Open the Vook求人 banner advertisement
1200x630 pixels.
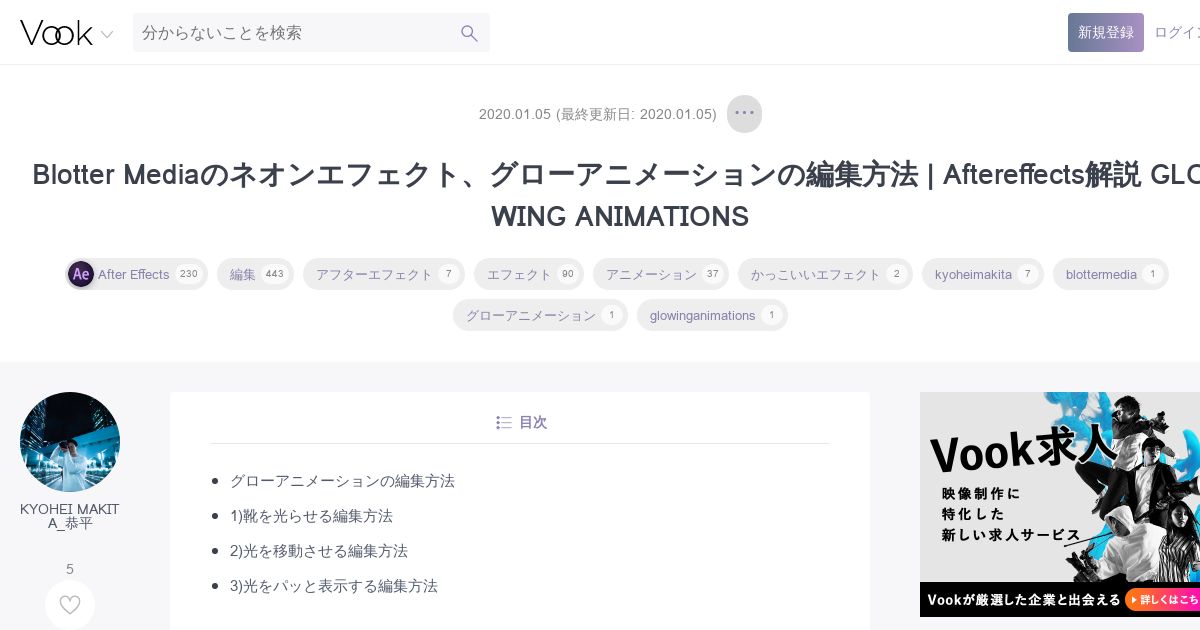pos(1060,504)
